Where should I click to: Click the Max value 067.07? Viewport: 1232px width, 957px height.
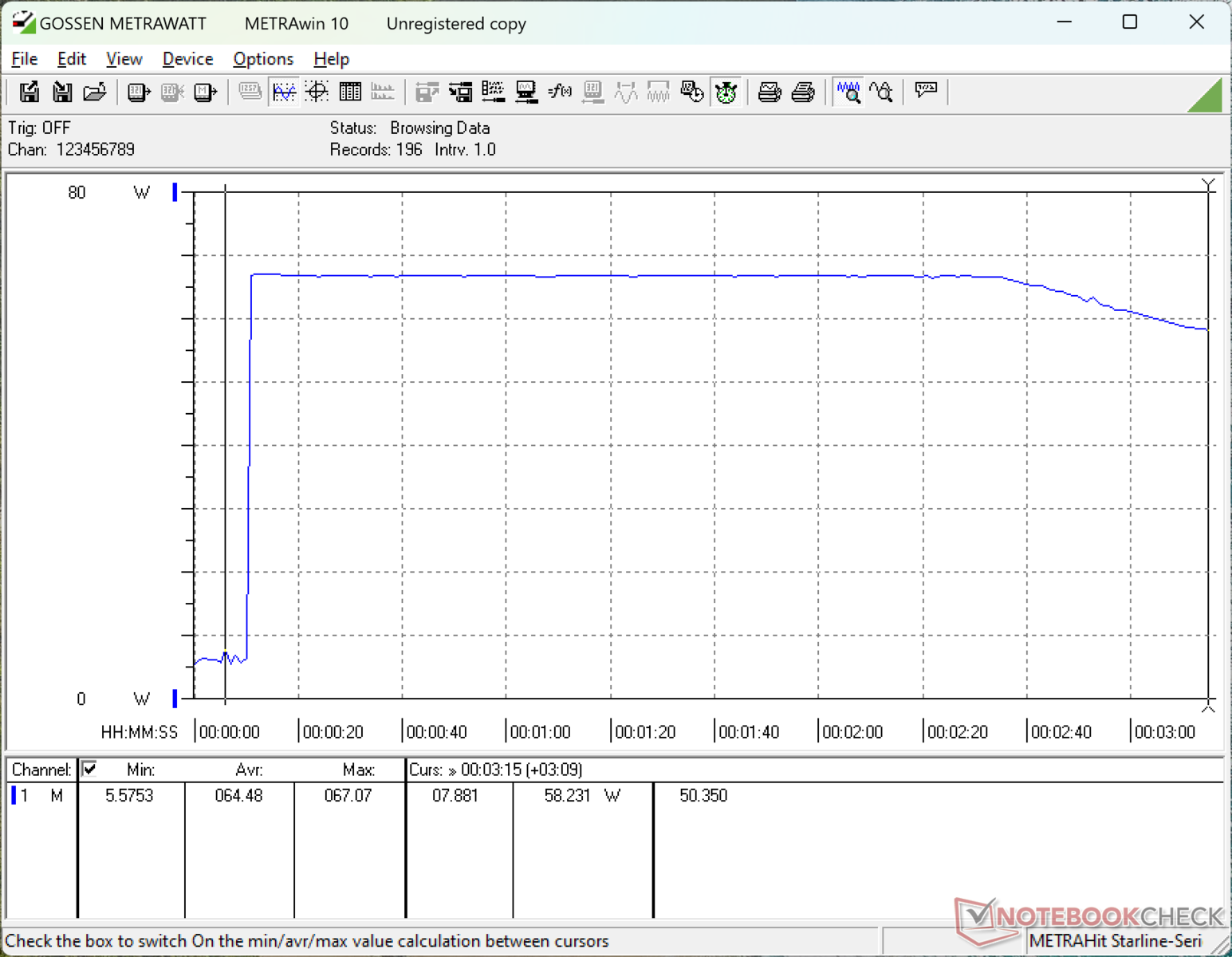(x=348, y=796)
